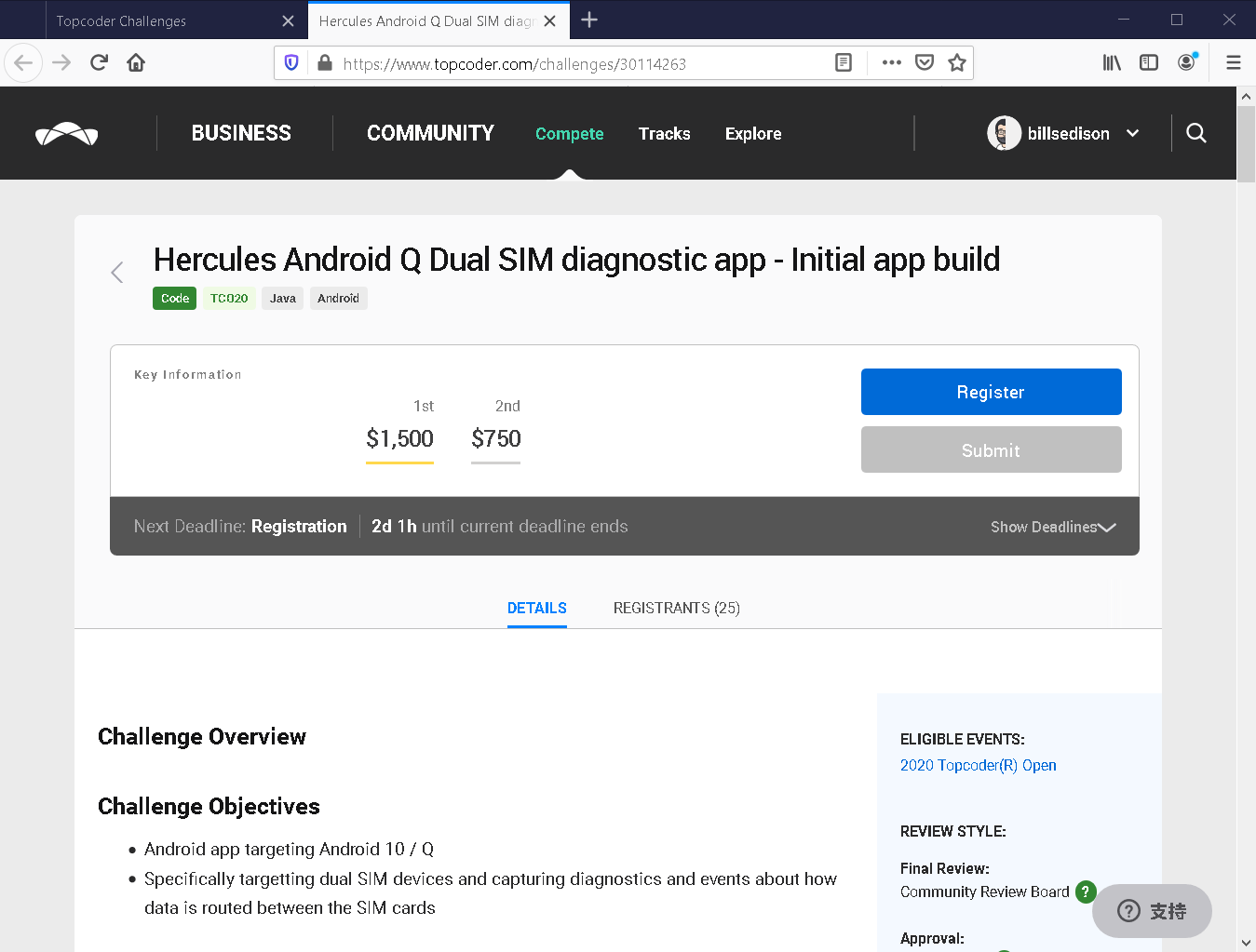1256x952 pixels.
Task: Click the browser forward arrow
Action: pos(61,62)
